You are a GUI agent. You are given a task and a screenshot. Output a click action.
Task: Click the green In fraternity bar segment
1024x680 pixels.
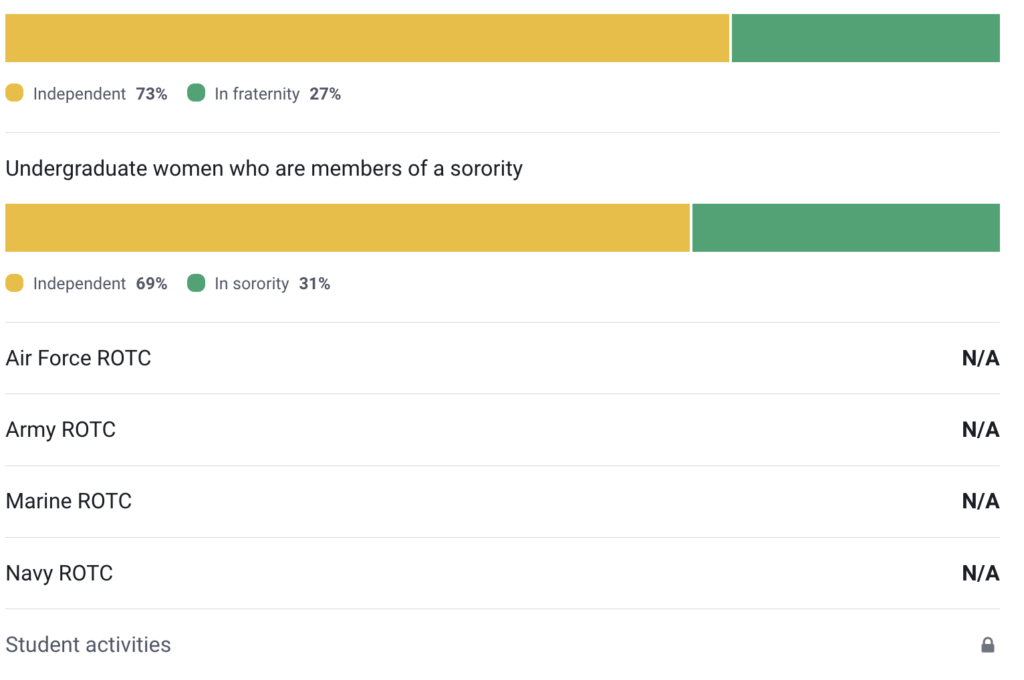click(x=865, y=38)
